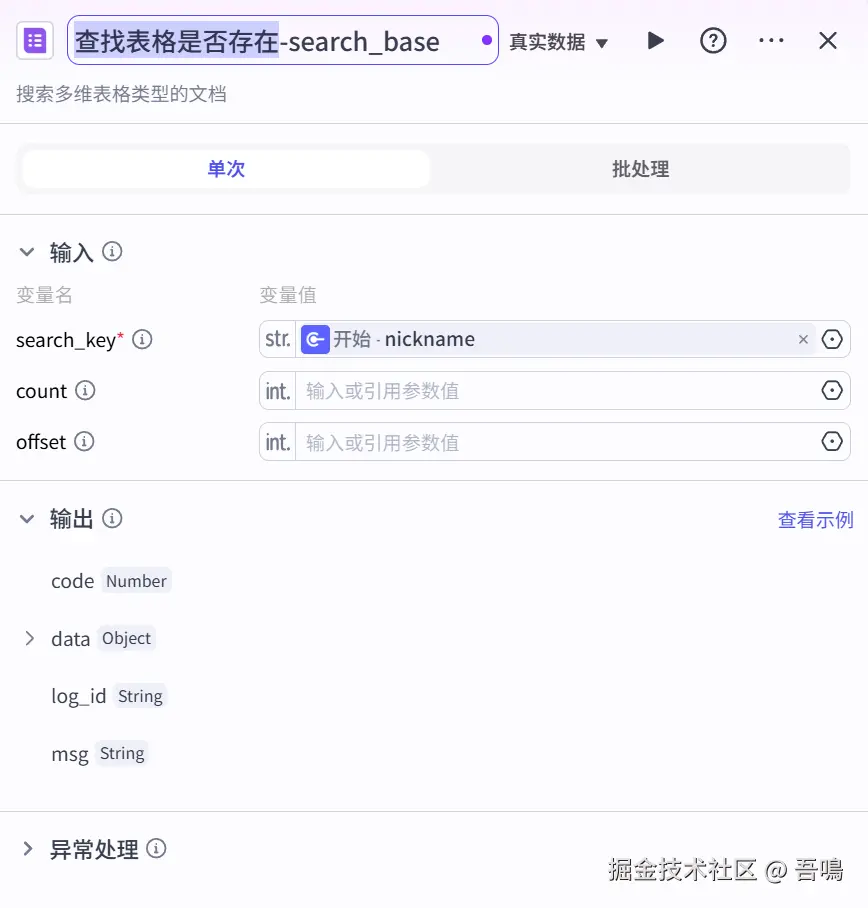Open help question mark icon
The image size is (868, 908).
point(713,41)
